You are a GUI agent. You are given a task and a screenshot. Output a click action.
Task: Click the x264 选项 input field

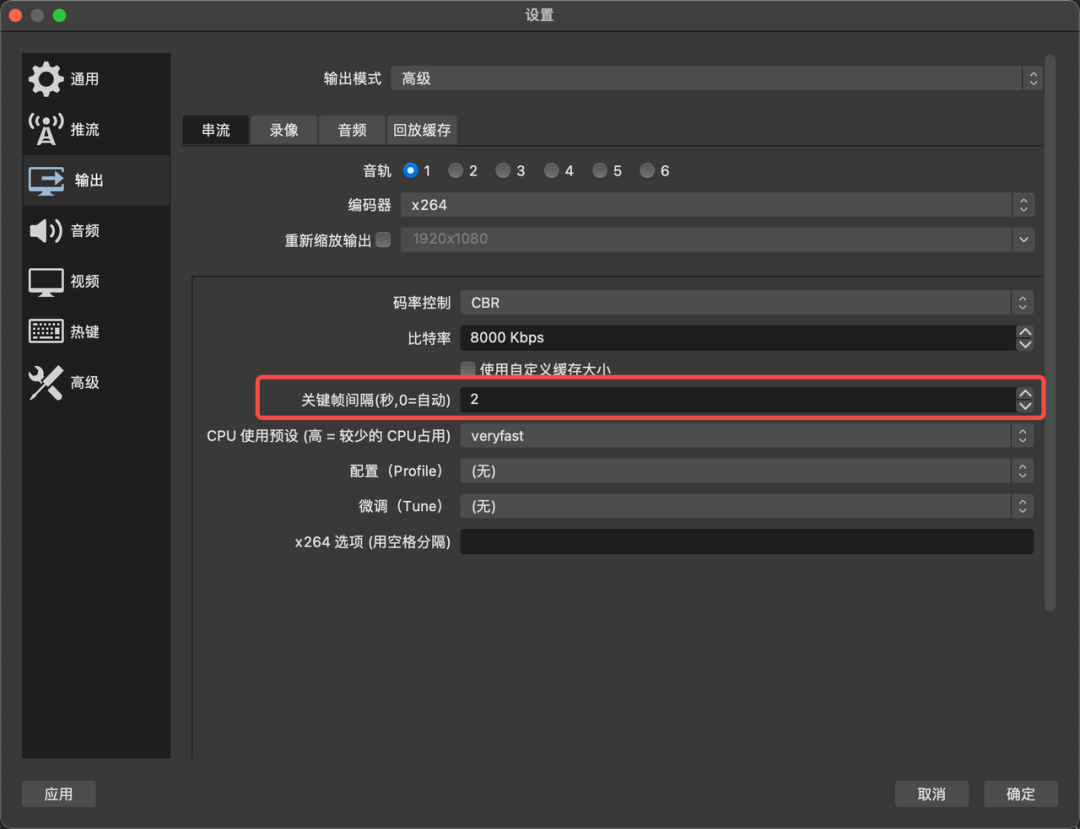coord(745,541)
